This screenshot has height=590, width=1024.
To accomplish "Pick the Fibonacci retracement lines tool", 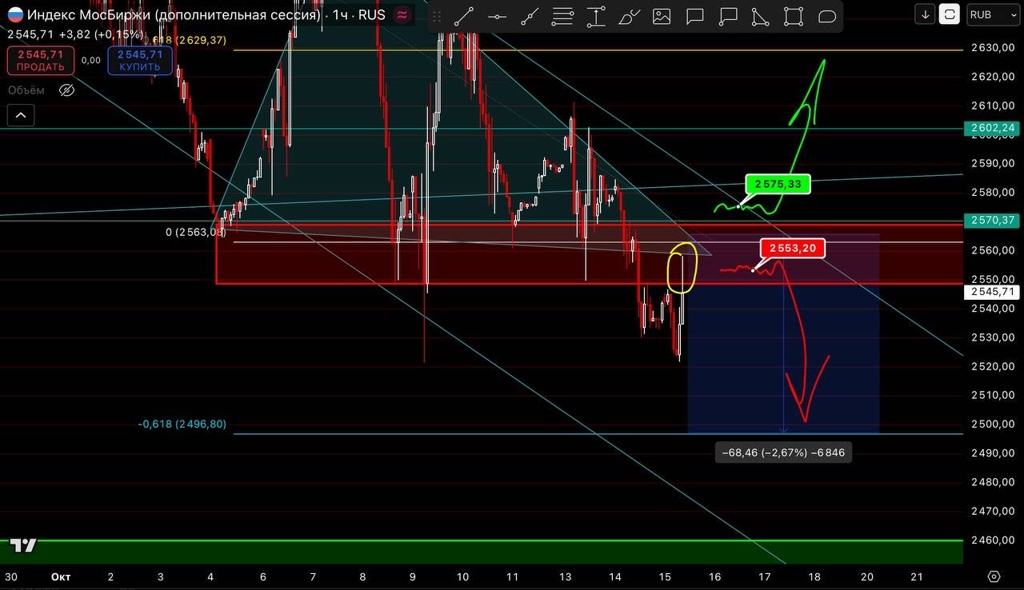I will tap(563, 16).
